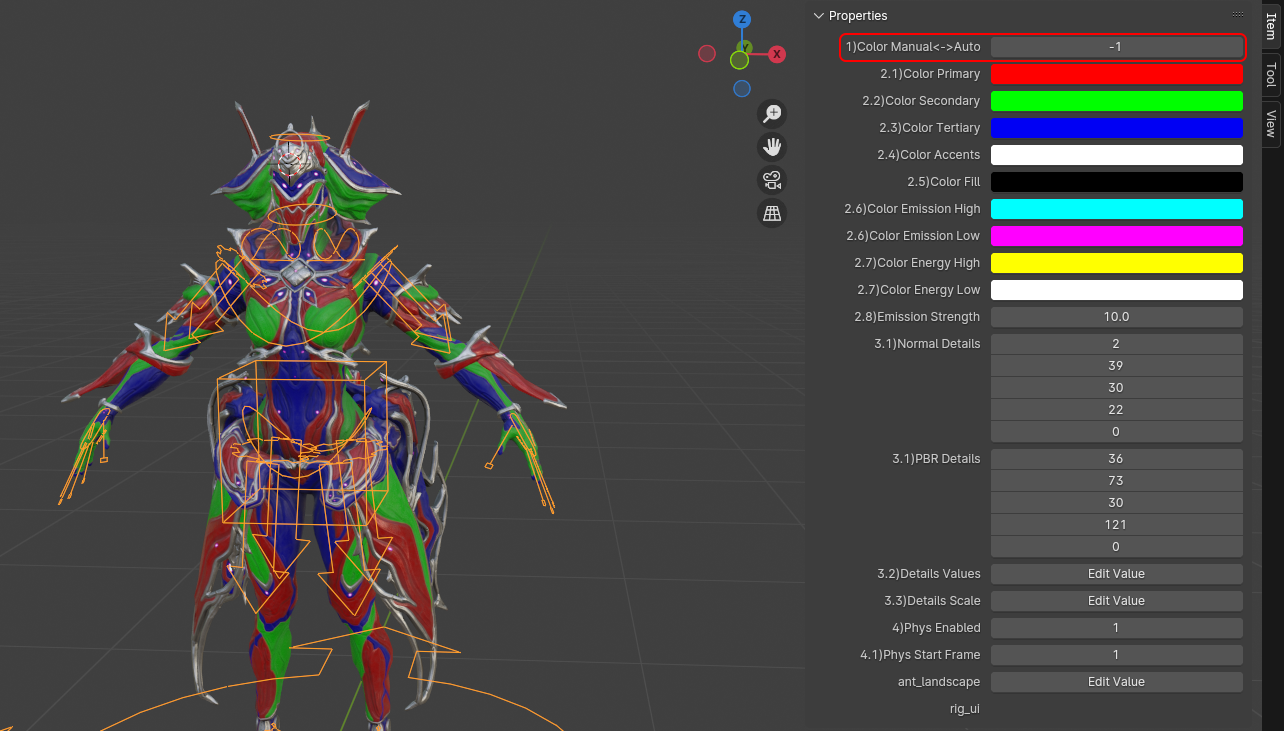1284x731 pixels.
Task: Click Normal Details value 39
Action: point(1116,366)
